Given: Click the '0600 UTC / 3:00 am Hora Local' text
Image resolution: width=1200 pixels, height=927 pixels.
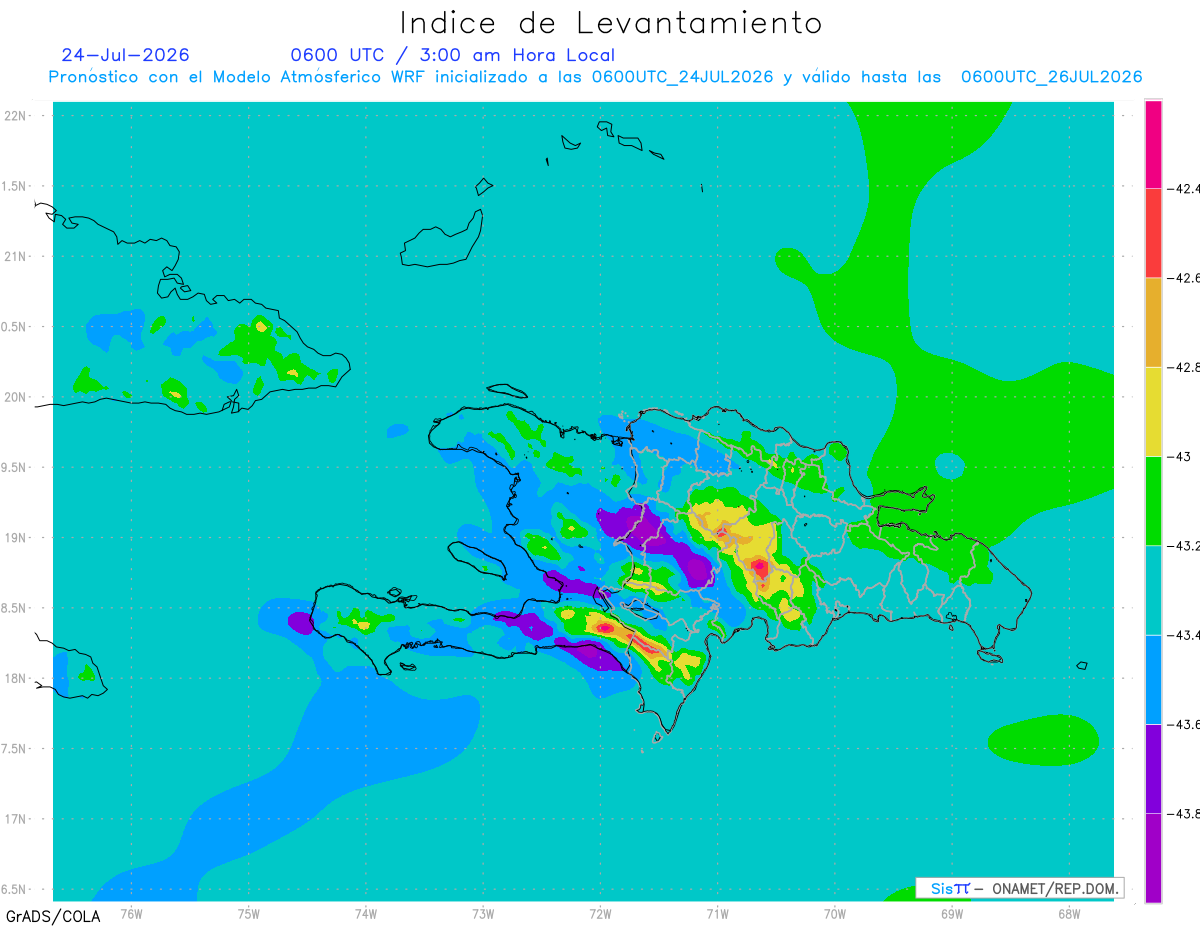Looking at the screenshot, I should [453, 55].
